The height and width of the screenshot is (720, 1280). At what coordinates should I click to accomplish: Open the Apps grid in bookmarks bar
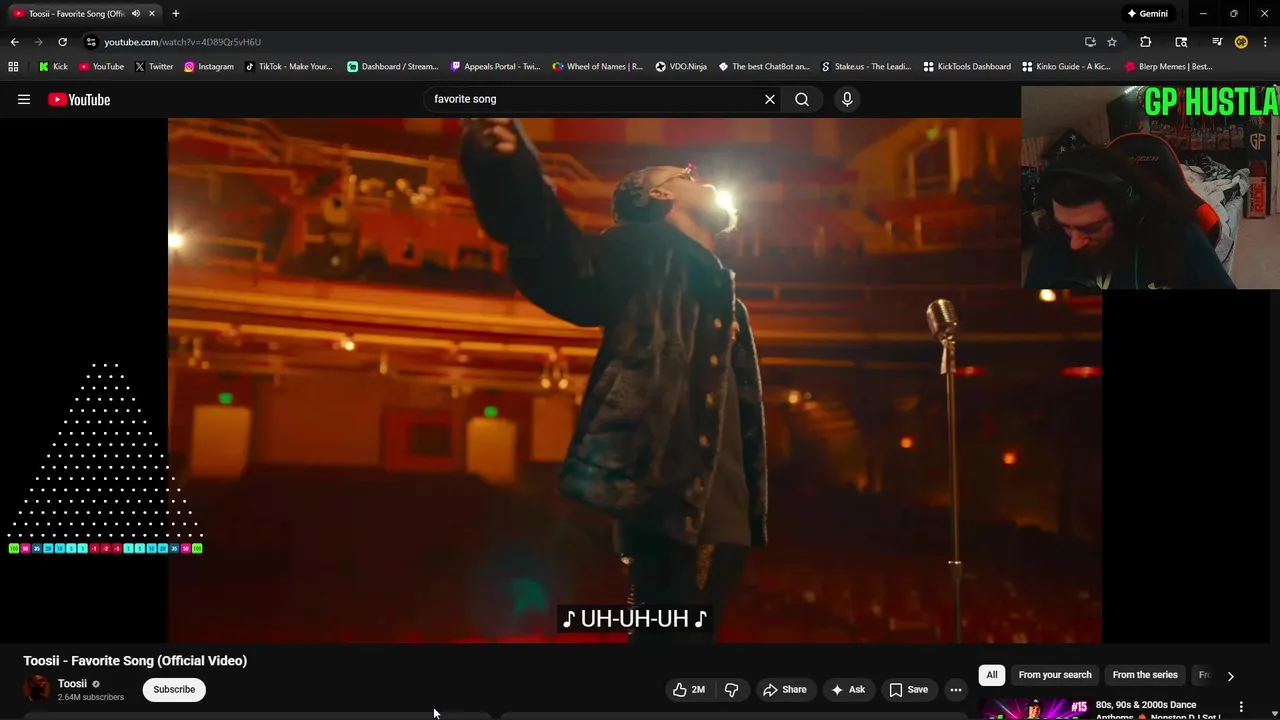pos(13,67)
